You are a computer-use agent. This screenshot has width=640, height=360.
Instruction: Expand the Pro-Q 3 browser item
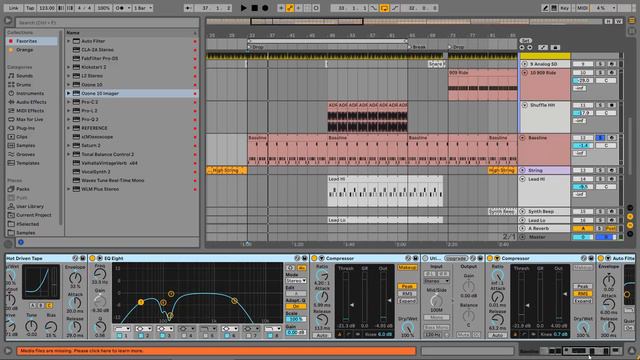pos(69,120)
